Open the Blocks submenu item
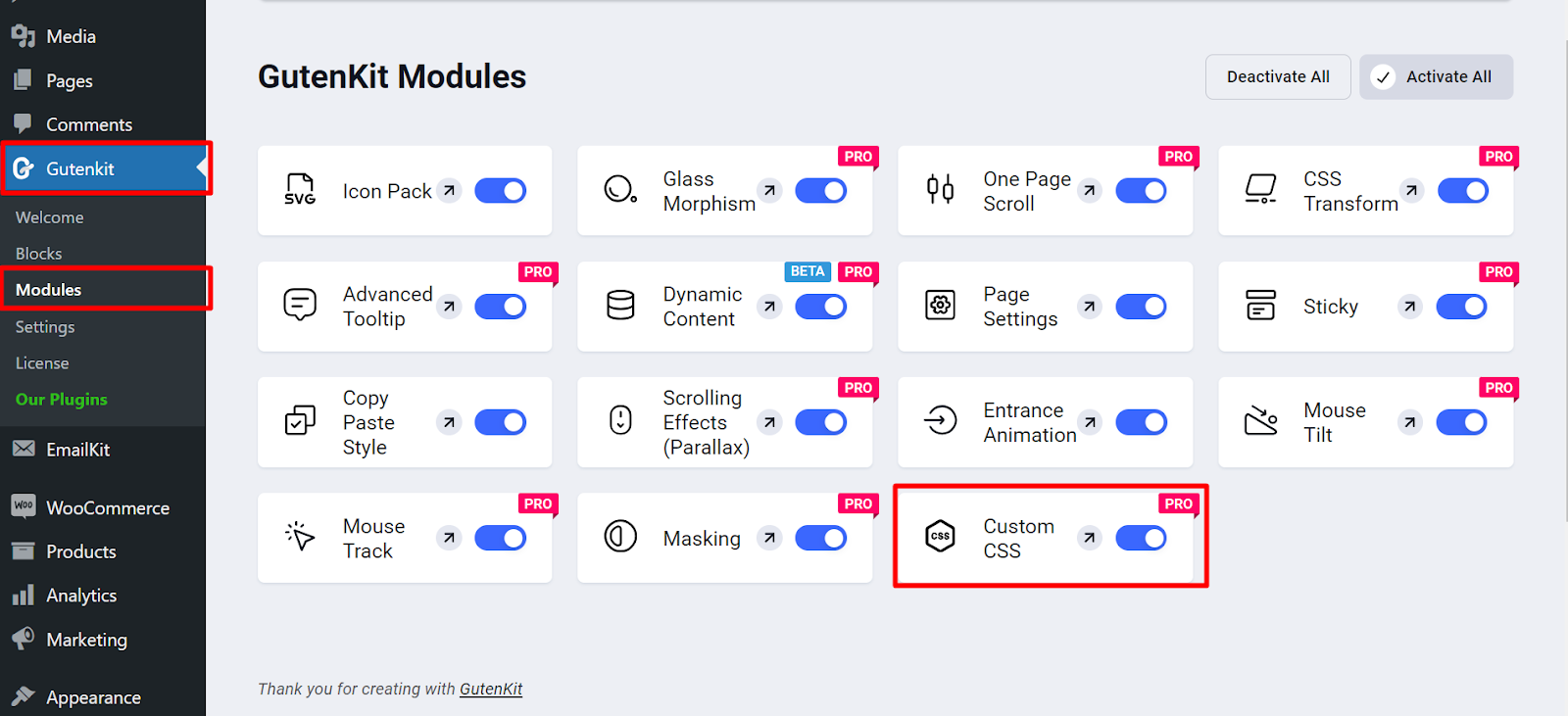 (39, 254)
